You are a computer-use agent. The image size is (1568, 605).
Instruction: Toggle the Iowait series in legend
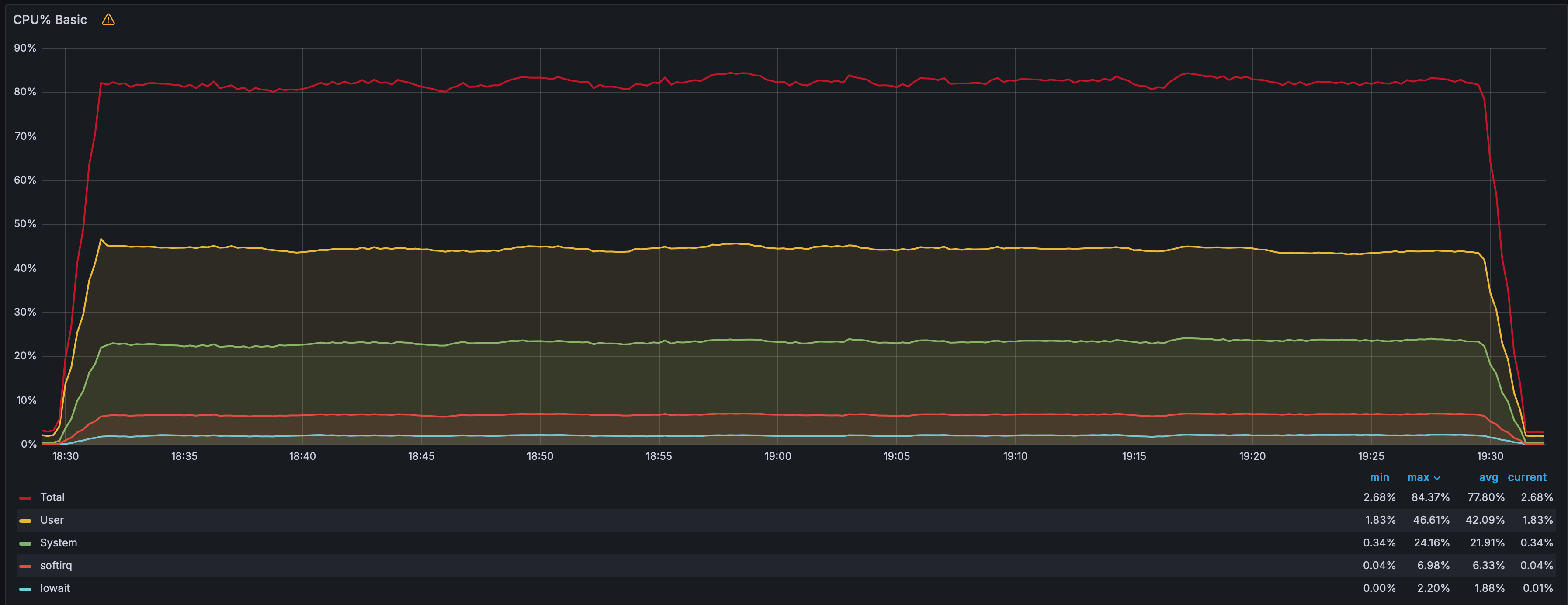click(x=55, y=588)
